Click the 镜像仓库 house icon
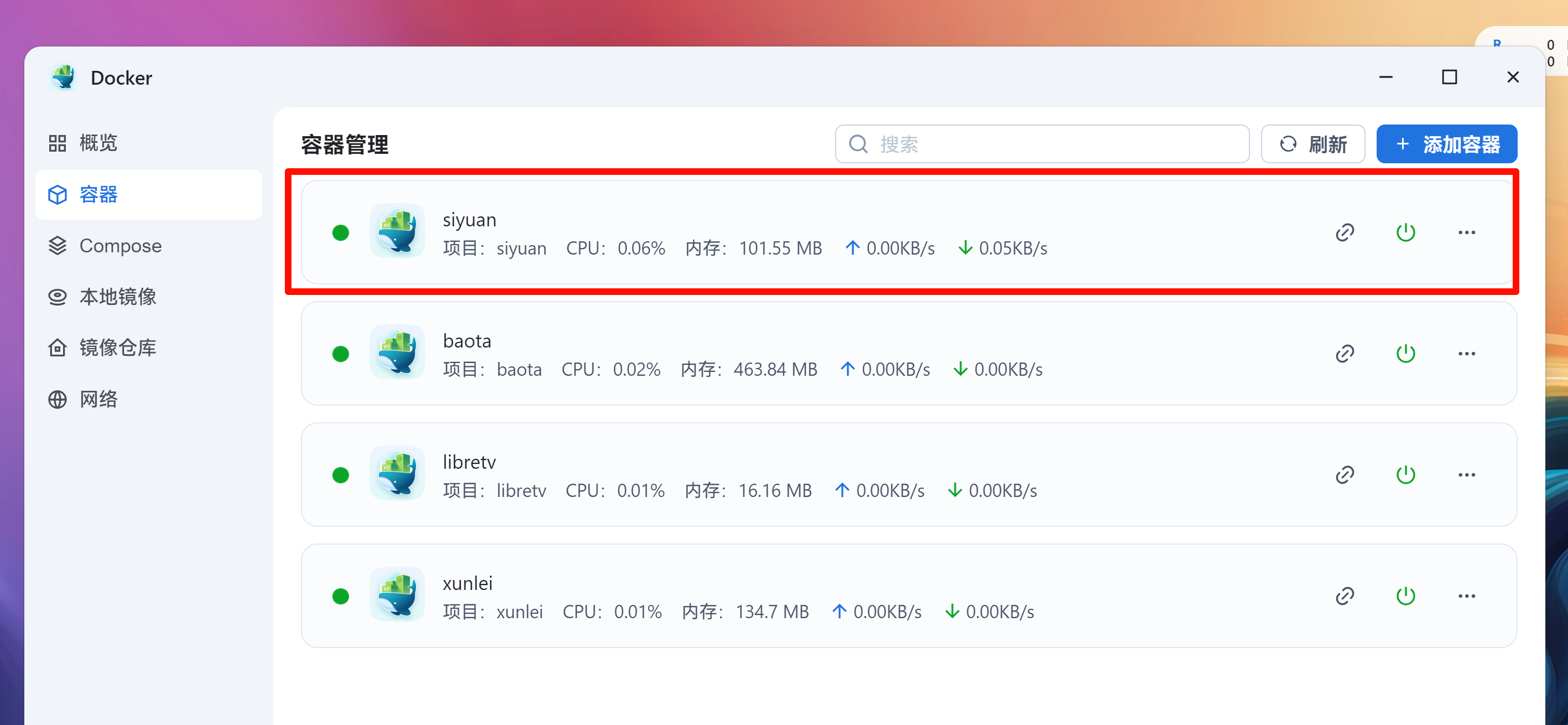 [57, 348]
